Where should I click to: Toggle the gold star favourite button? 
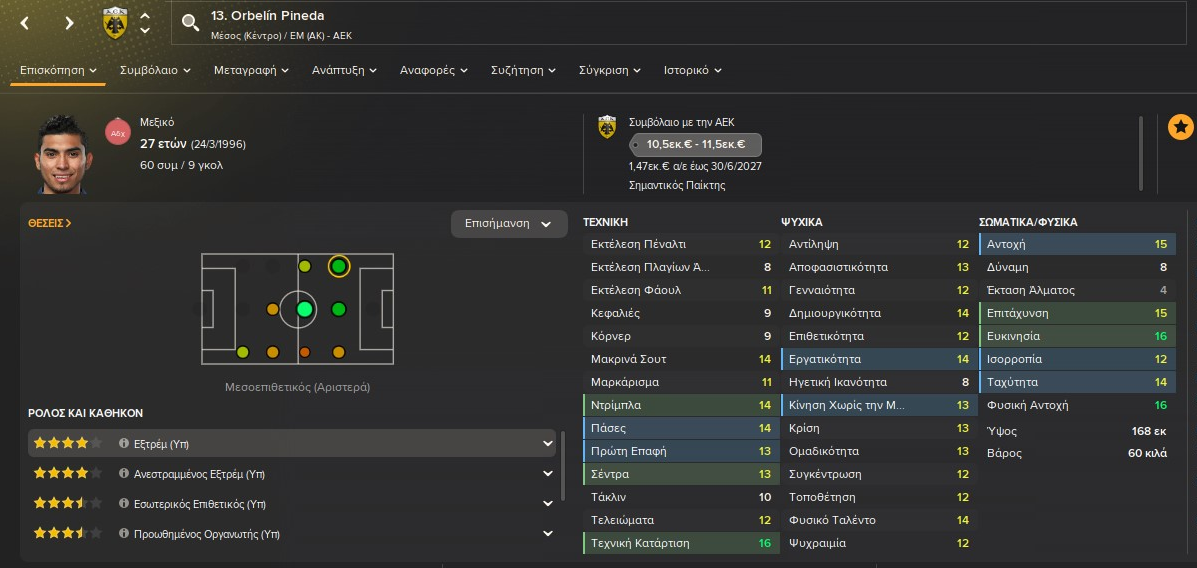pos(1180,127)
